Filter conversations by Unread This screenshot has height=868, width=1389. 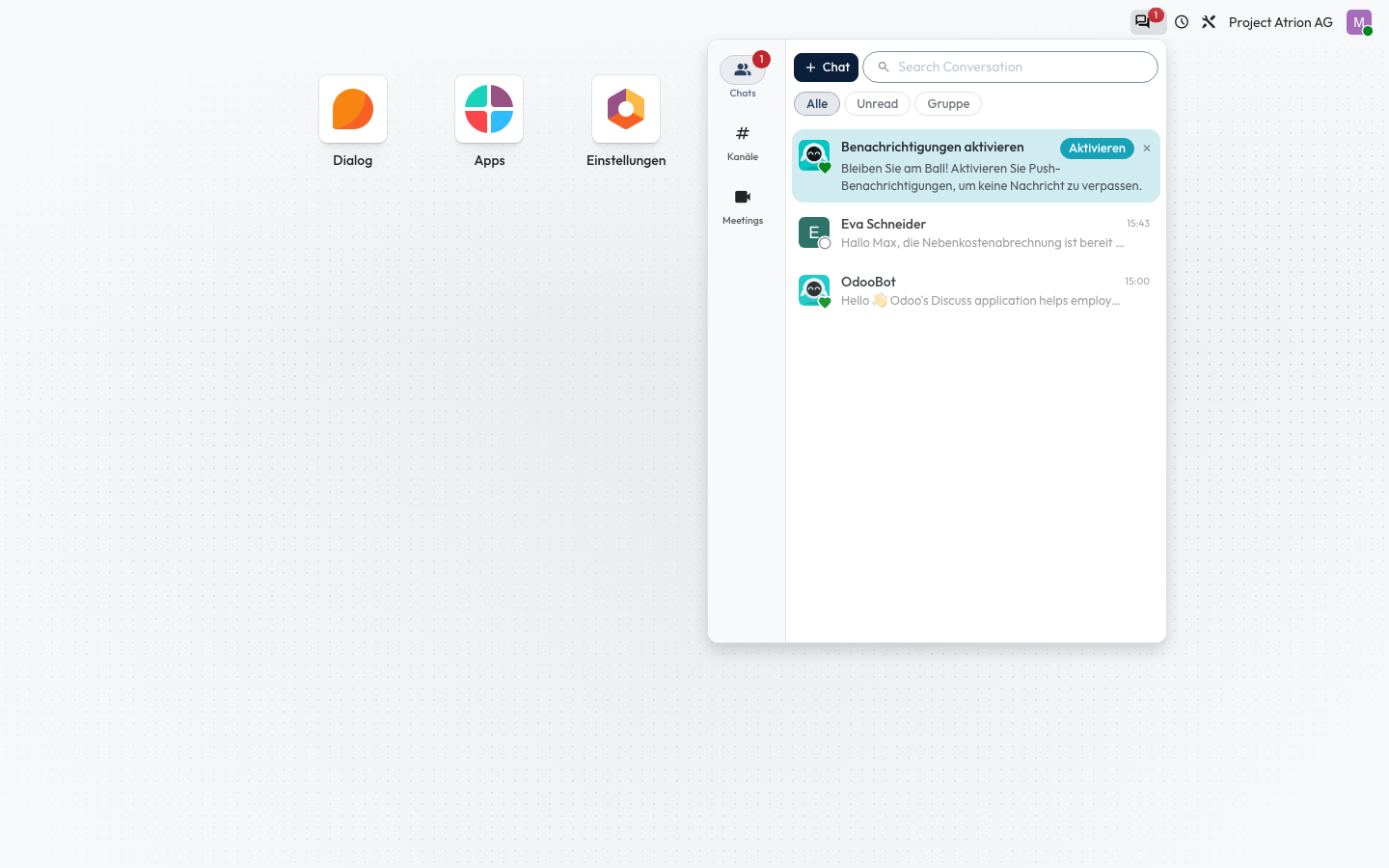[877, 104]
